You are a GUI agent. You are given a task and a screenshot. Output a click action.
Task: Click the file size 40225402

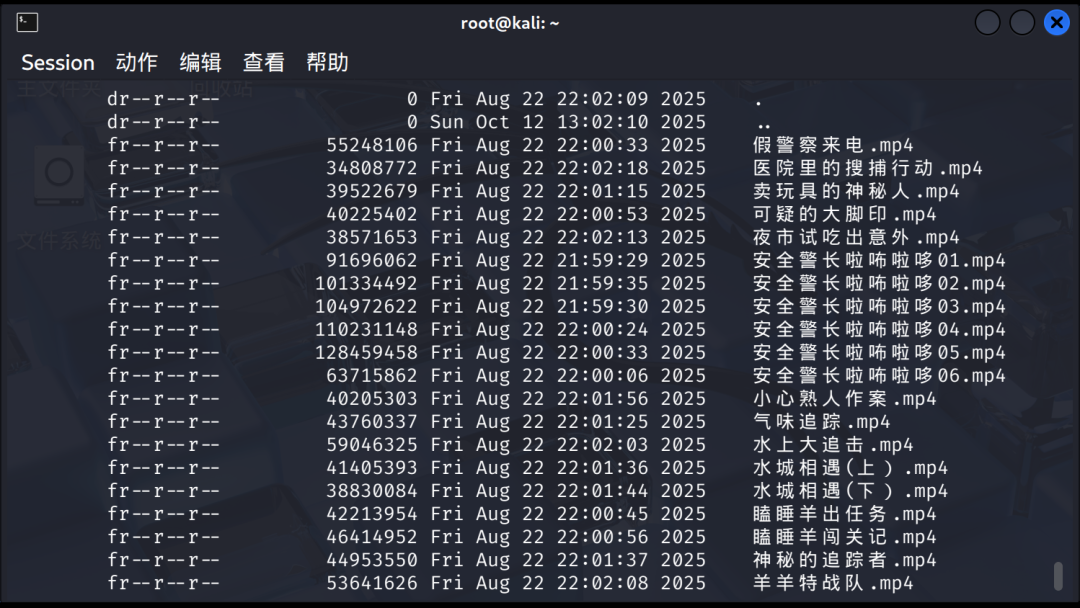point(372,215)
